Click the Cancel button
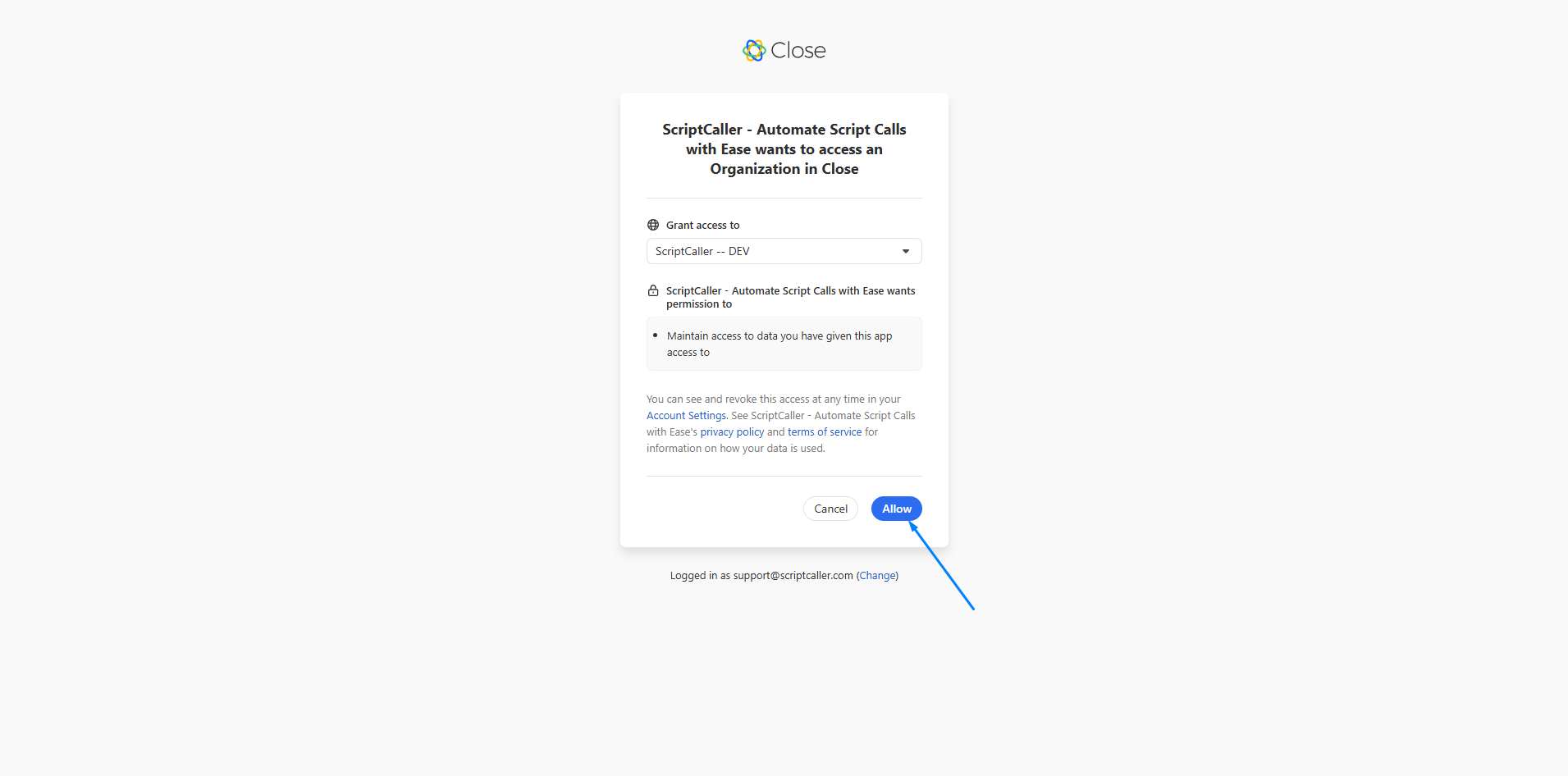This screenshot has height=776, width=1568. (830, 509)
